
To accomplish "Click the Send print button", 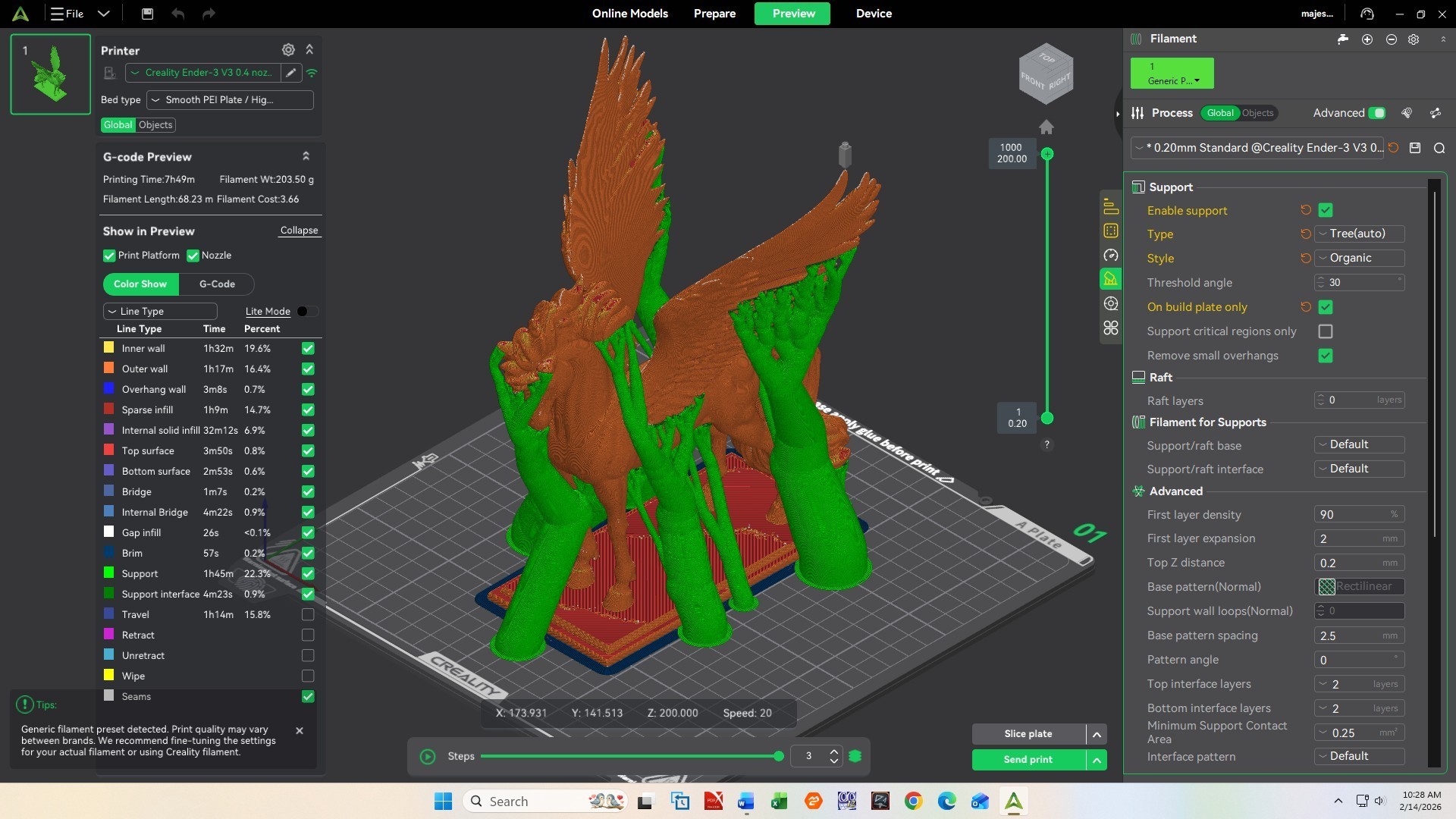I will [x=1028, y=760].
